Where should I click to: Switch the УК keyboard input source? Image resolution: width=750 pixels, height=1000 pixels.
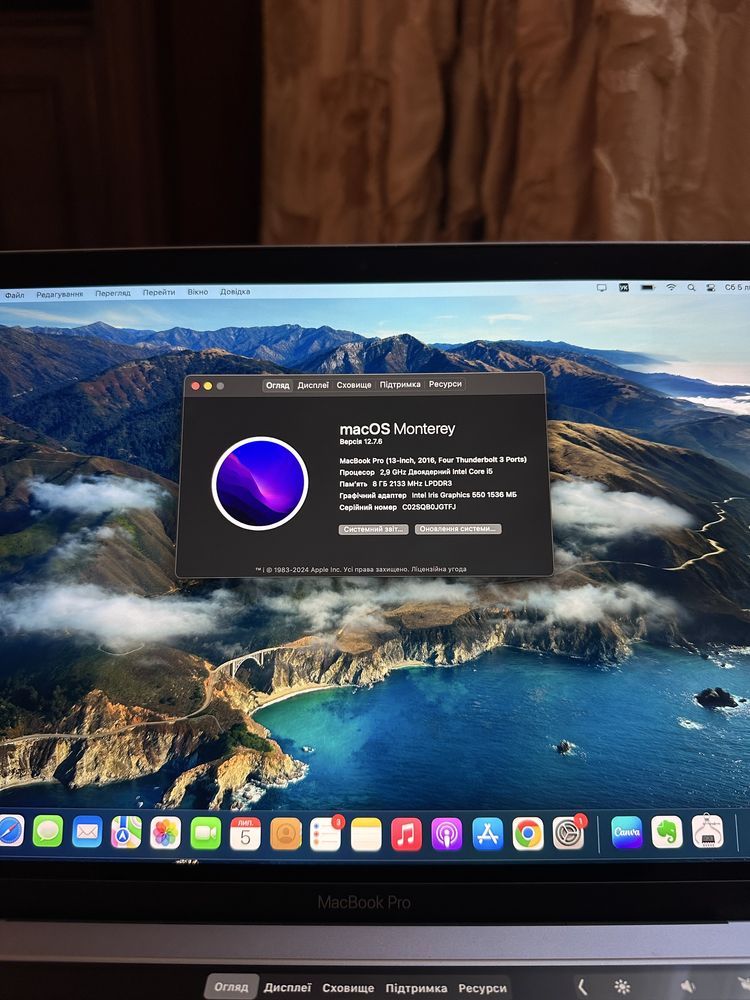624,288
